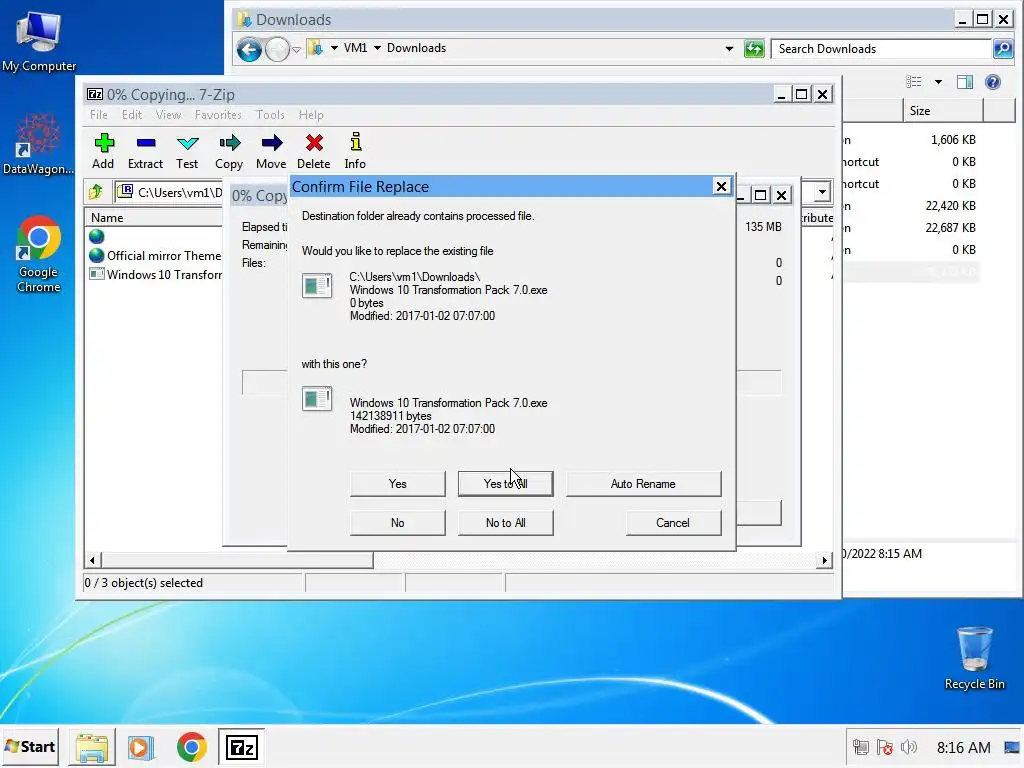Select the Google Chrome desktop shortcut
The height and width of the screenshot is (768, 1024).
(39, 254)
